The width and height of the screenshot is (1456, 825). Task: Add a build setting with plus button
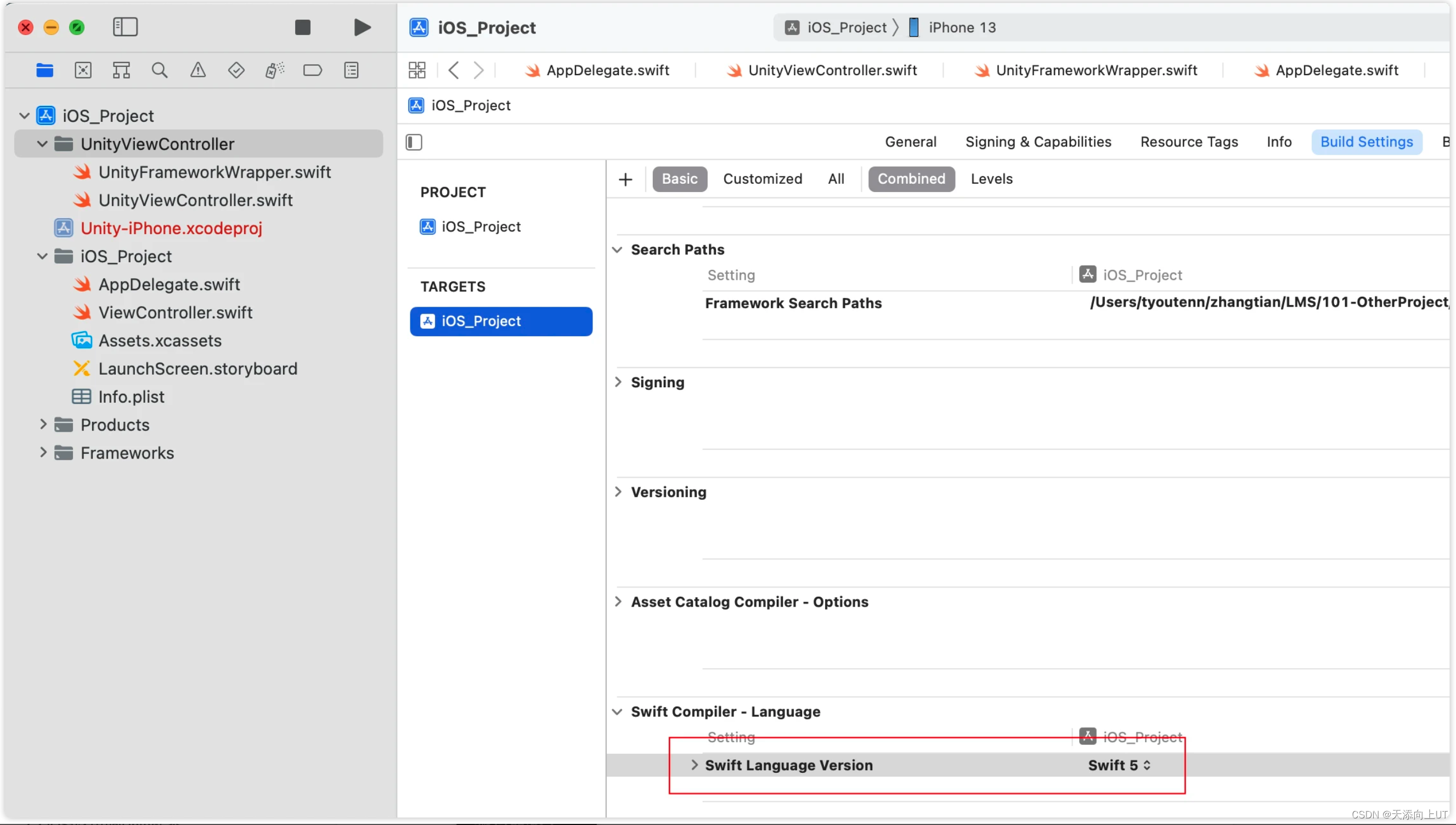coord(625,179)
